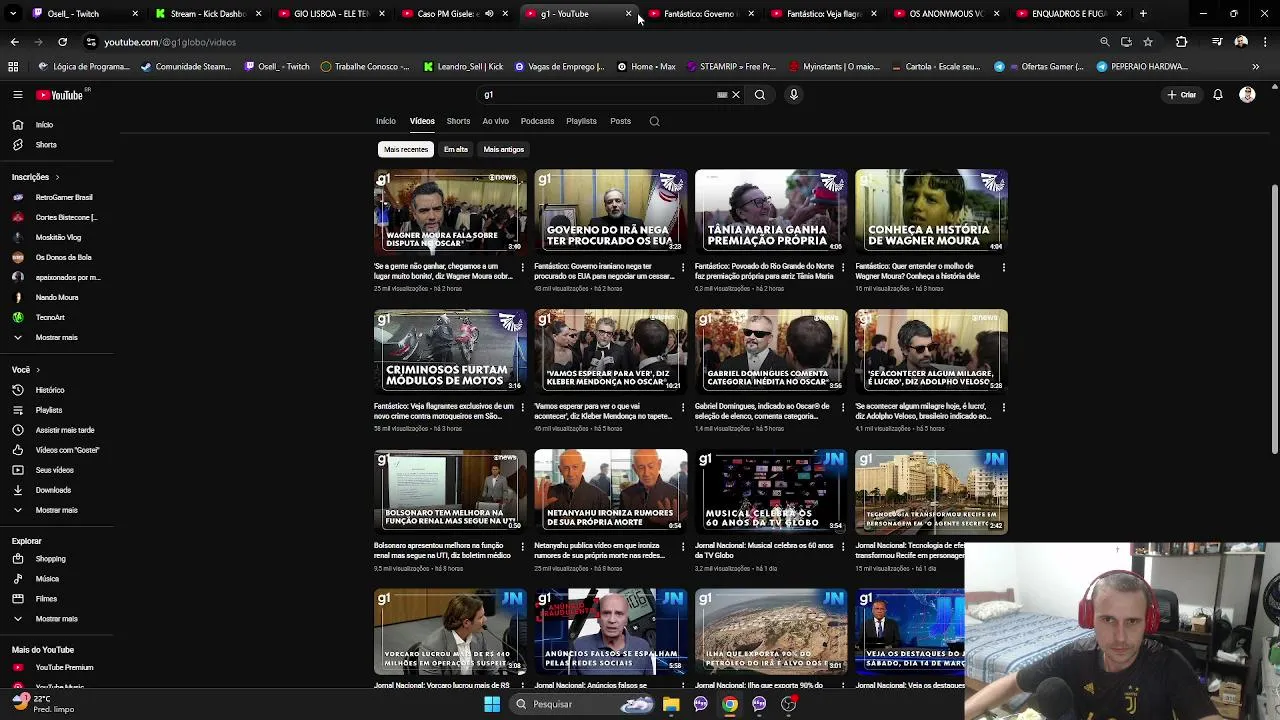Switch to channel Playlists tab

(x=581, y=121)
